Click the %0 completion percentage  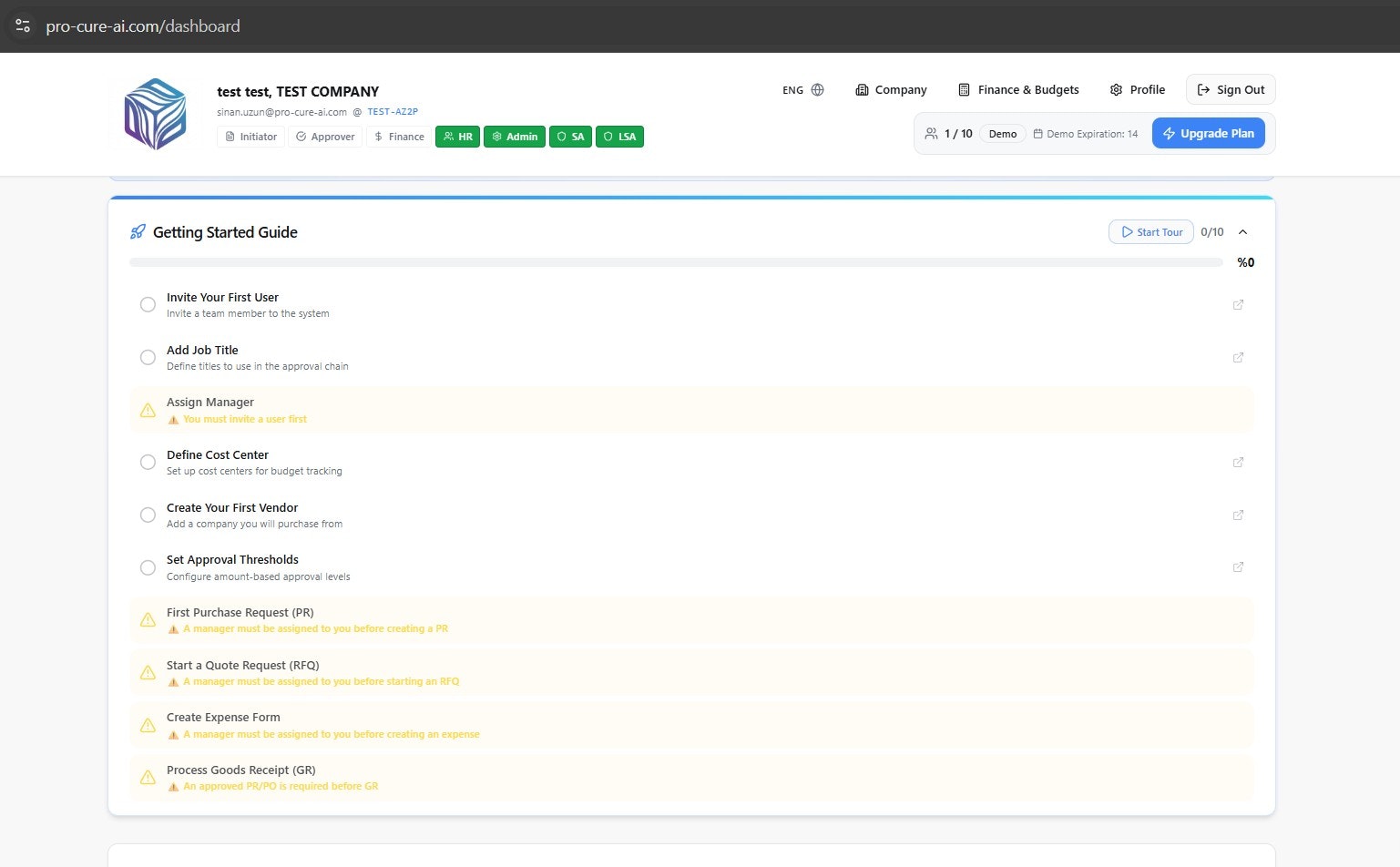(1245, 262)
